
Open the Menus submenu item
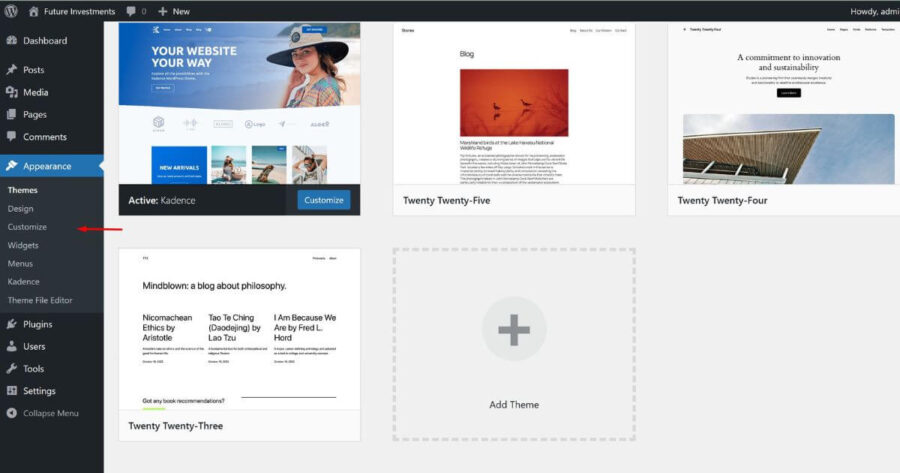point(20,263)
